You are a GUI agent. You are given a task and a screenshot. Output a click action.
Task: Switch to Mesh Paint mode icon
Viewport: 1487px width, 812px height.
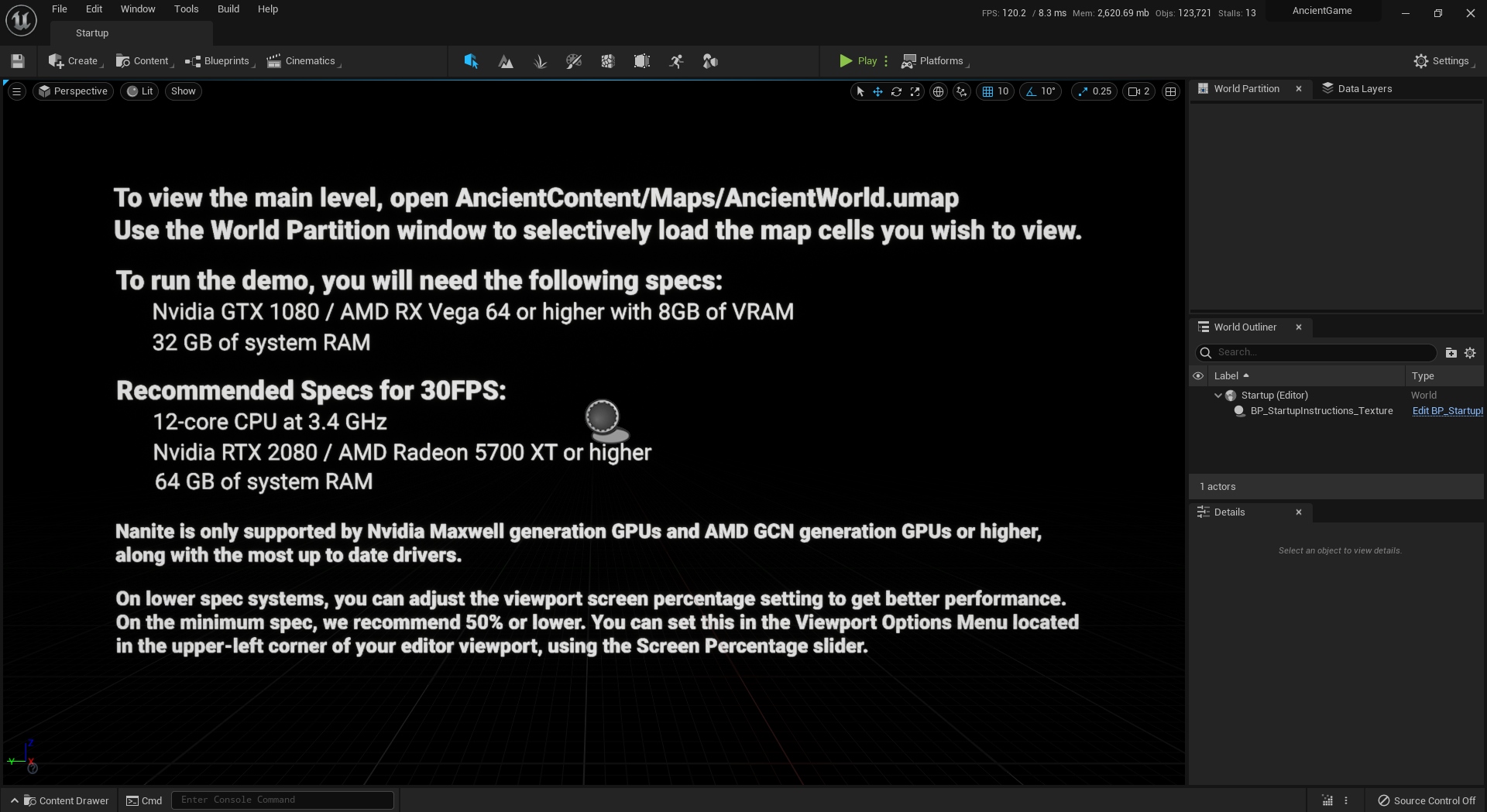[574, 61]
